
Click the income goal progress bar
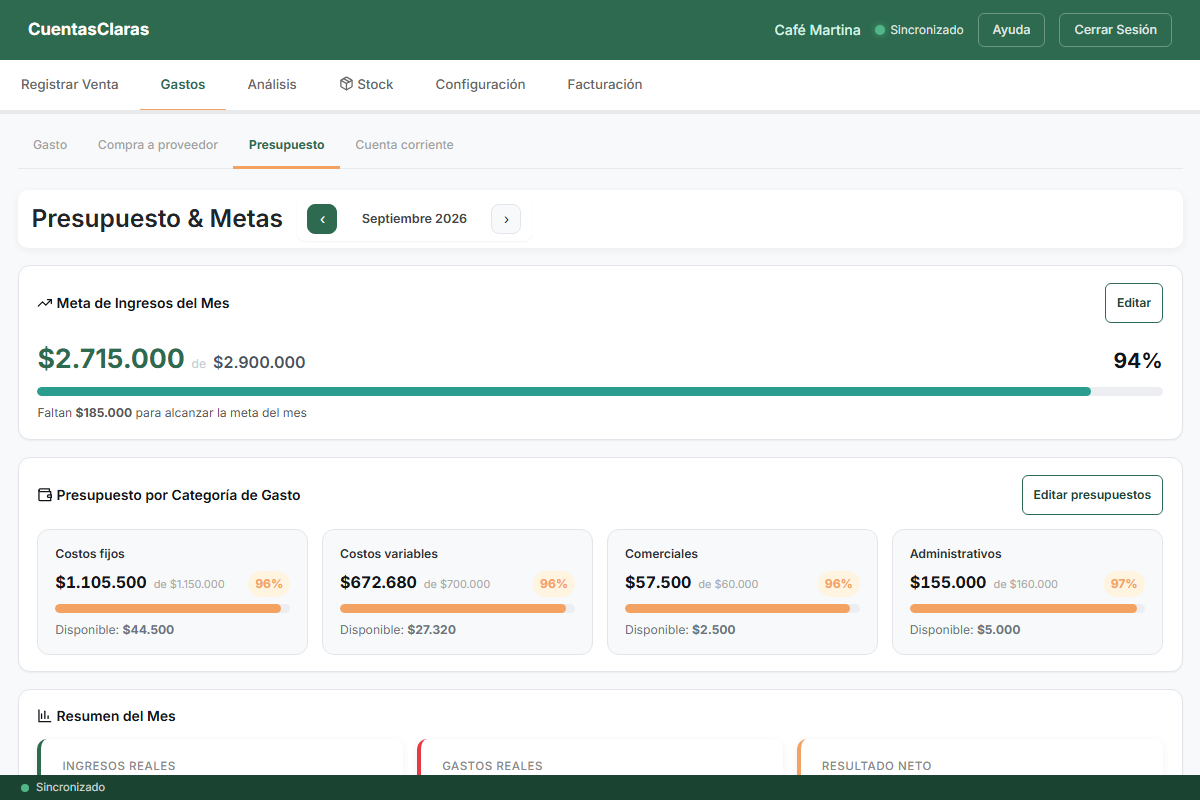click(600, 391)
